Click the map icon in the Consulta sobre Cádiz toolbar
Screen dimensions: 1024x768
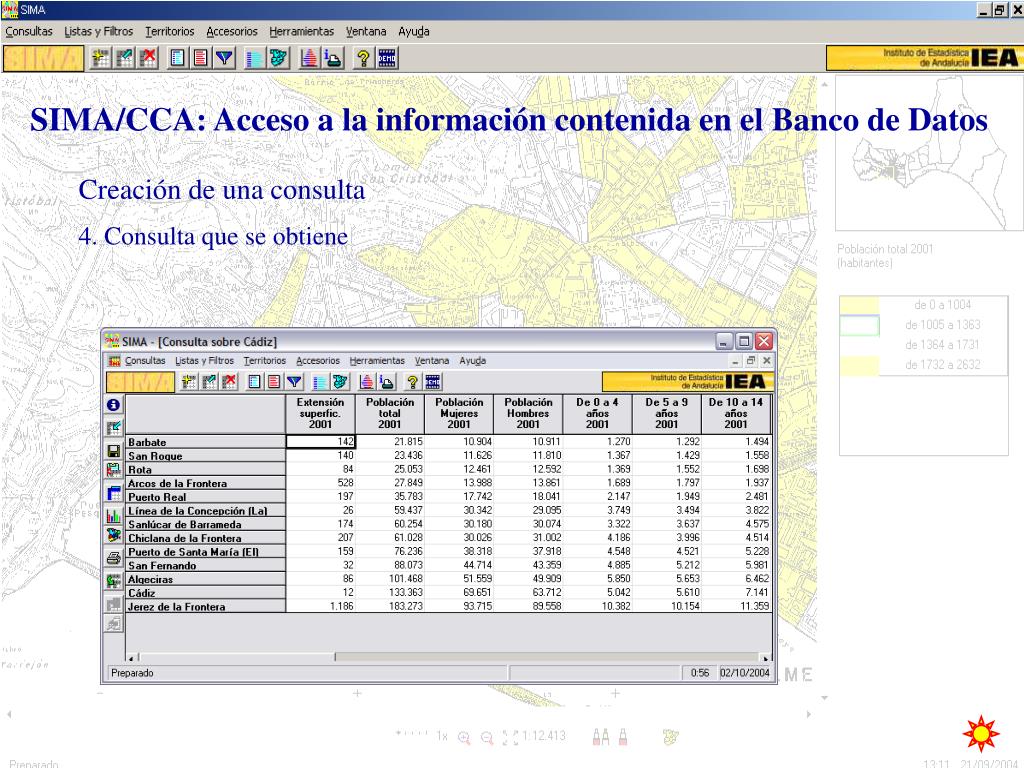(340, 382)
